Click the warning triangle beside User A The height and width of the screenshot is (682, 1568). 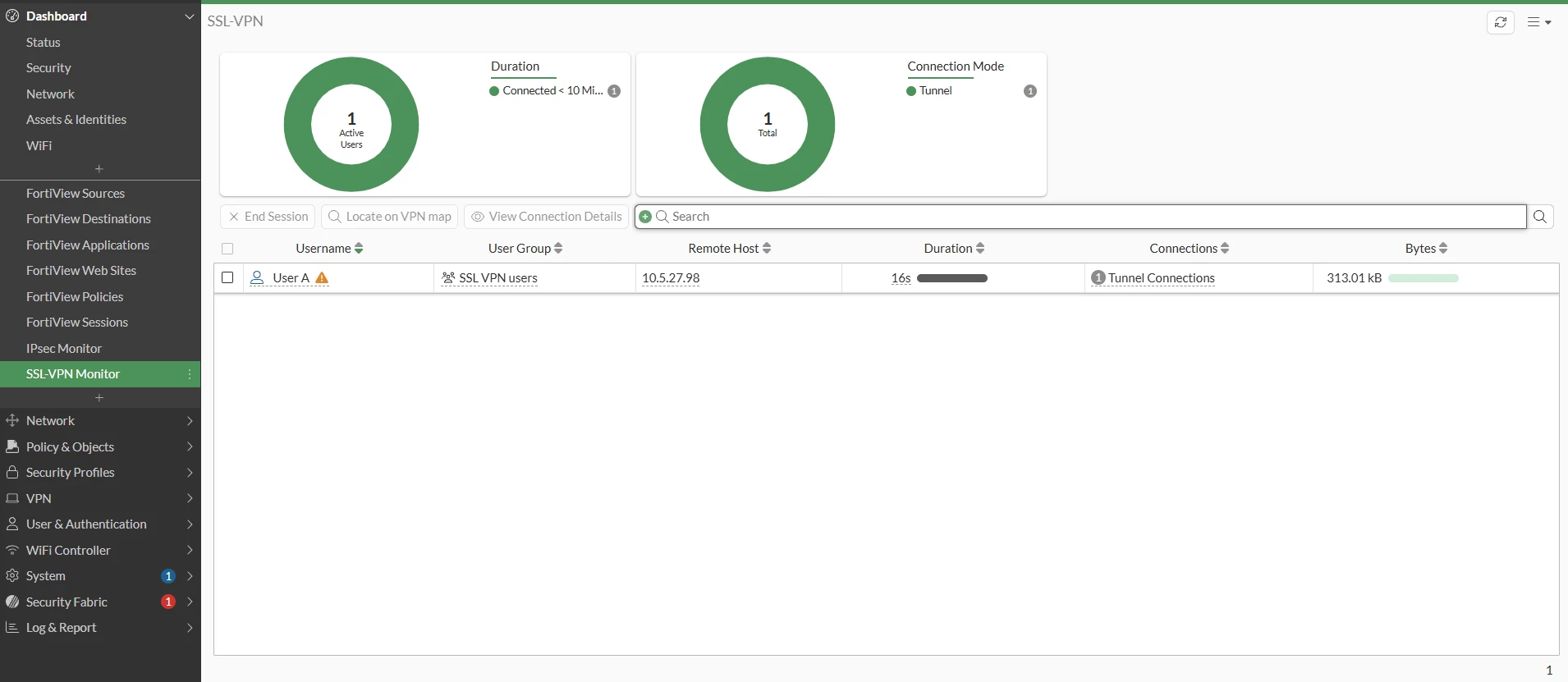tap(322, 278)
